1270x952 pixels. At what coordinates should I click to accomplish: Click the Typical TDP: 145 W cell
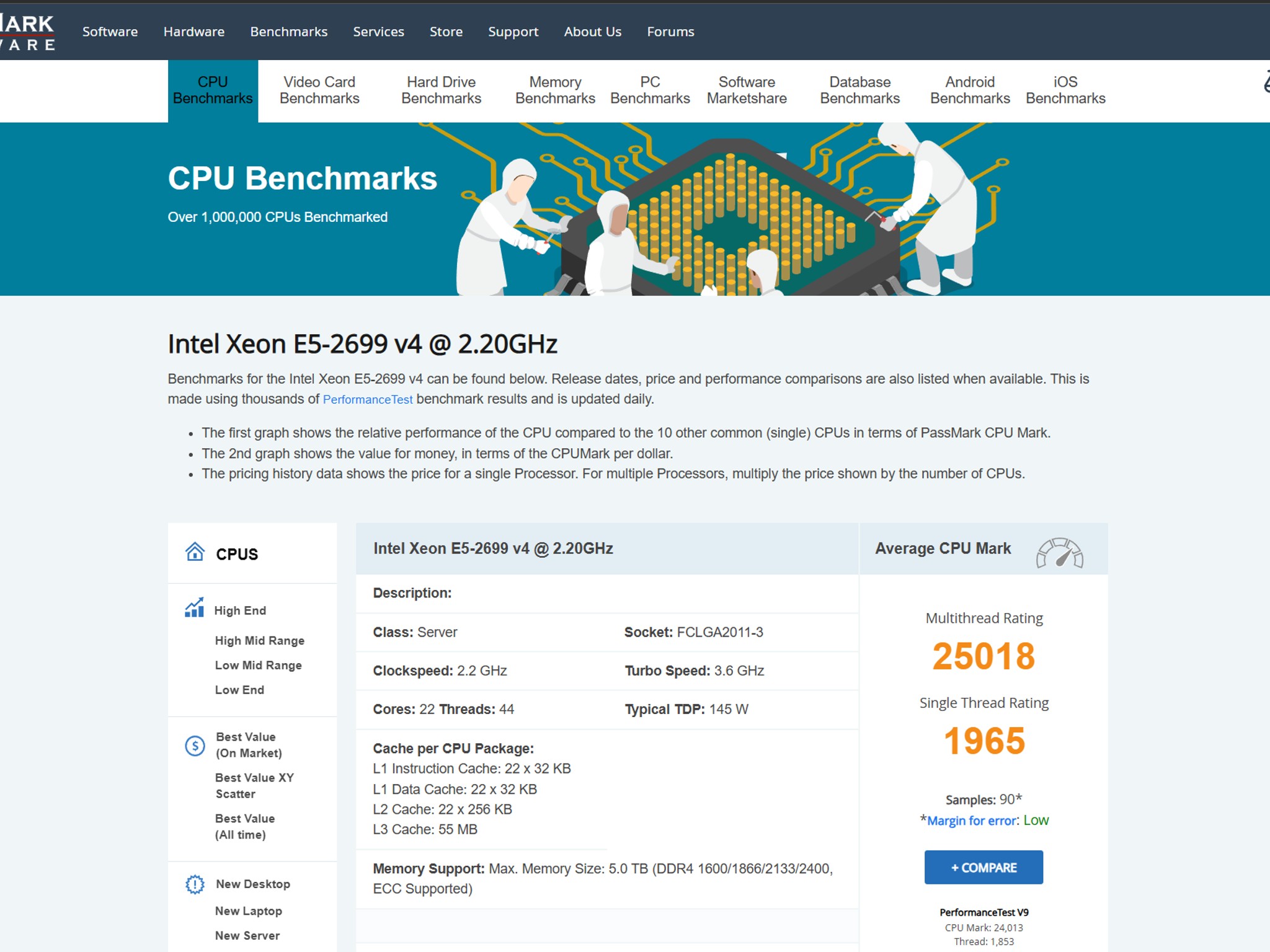[686, 709]
